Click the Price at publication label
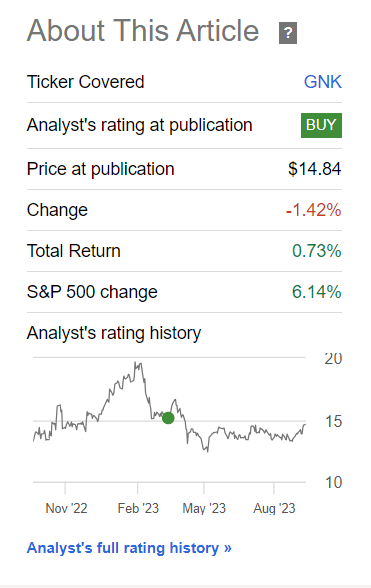Viewport: 371px width, 588px height. click(x=101, y=169)
